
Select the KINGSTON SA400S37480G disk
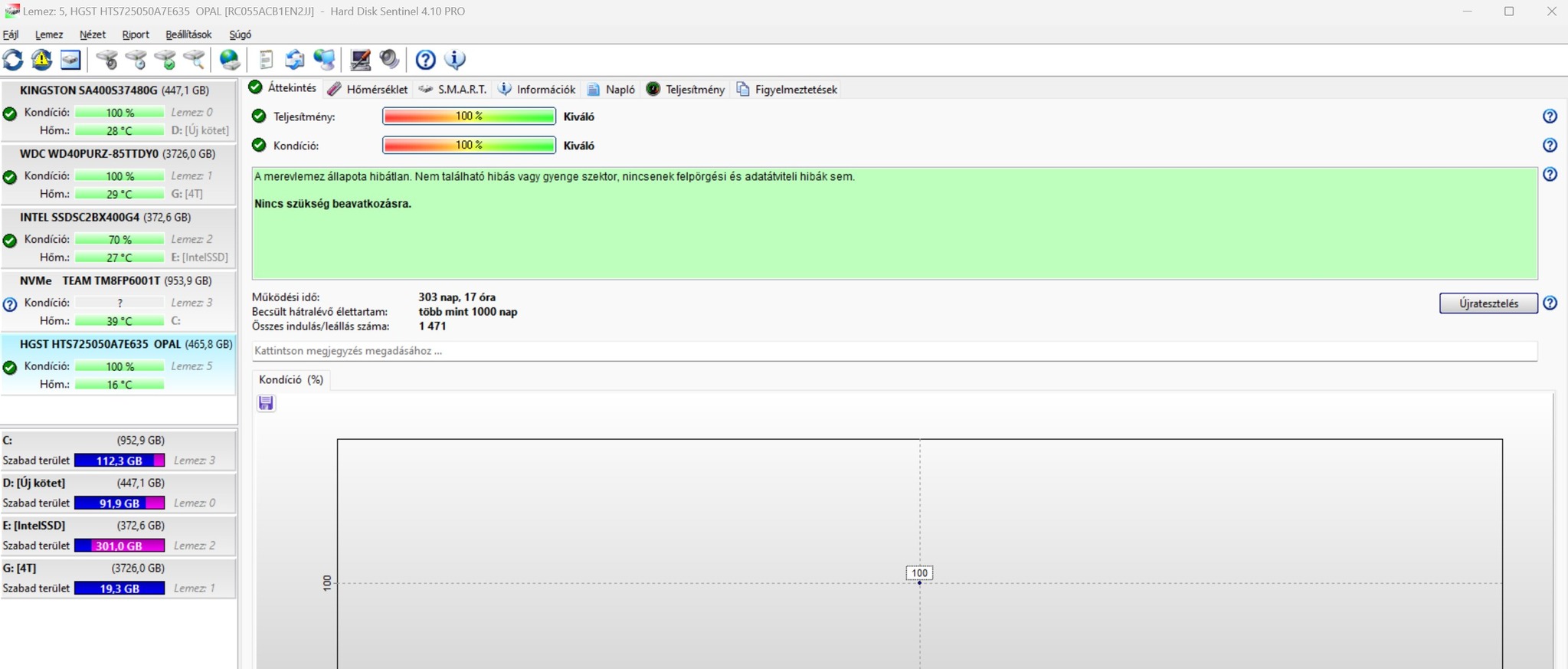click(118, 110)
